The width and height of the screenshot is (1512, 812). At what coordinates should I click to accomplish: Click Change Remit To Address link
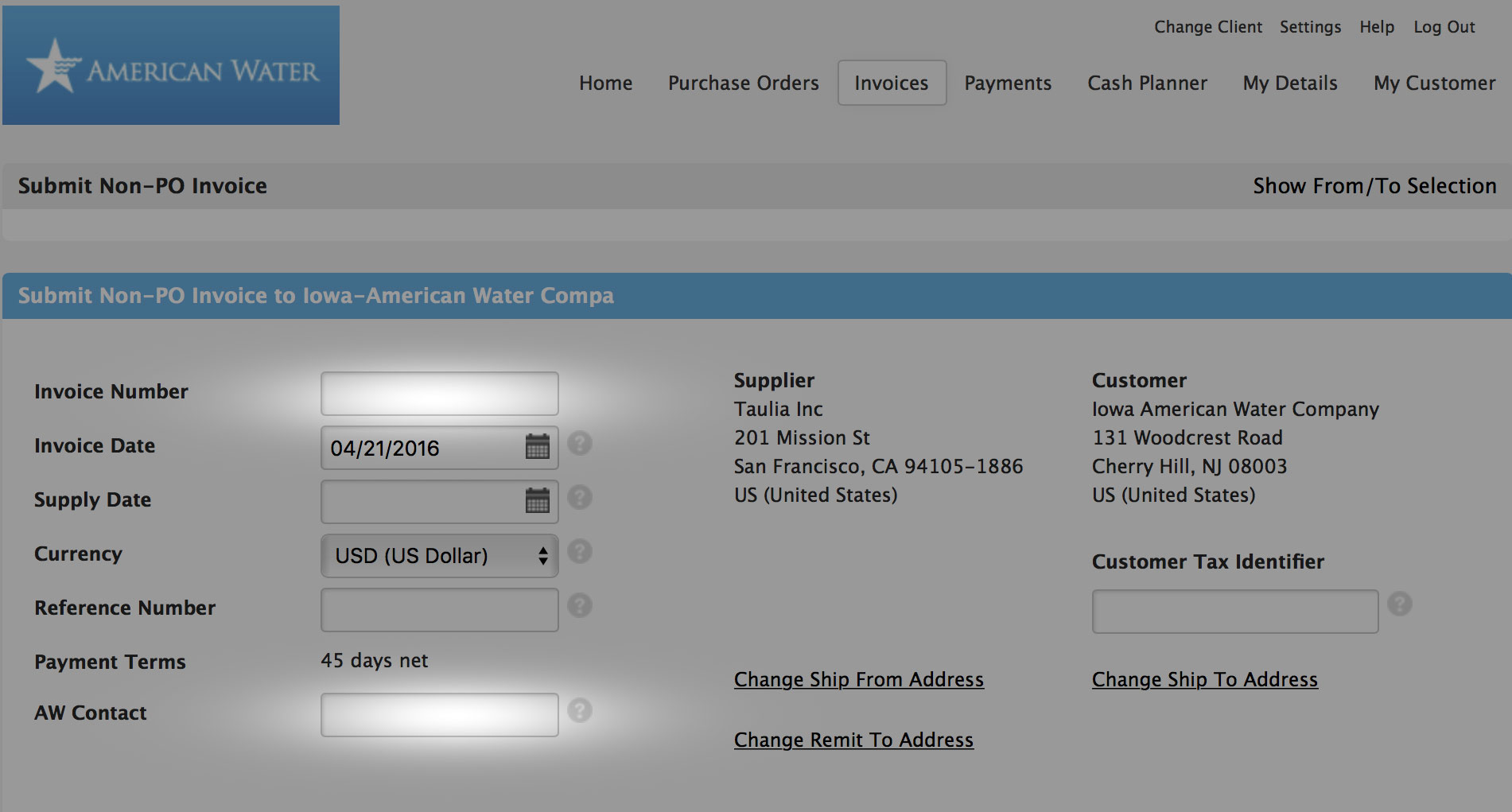(x=853, y=740)
